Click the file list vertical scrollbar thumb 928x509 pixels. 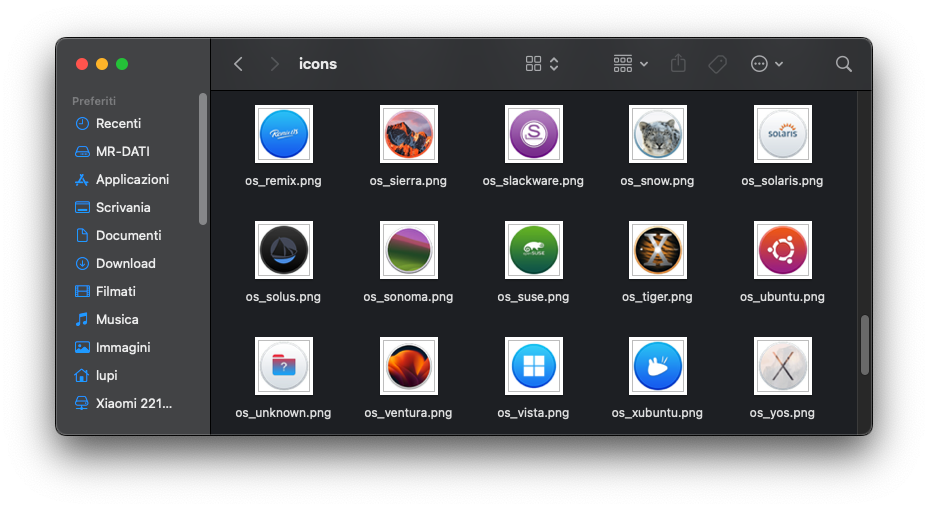click(x=865, y=345)
